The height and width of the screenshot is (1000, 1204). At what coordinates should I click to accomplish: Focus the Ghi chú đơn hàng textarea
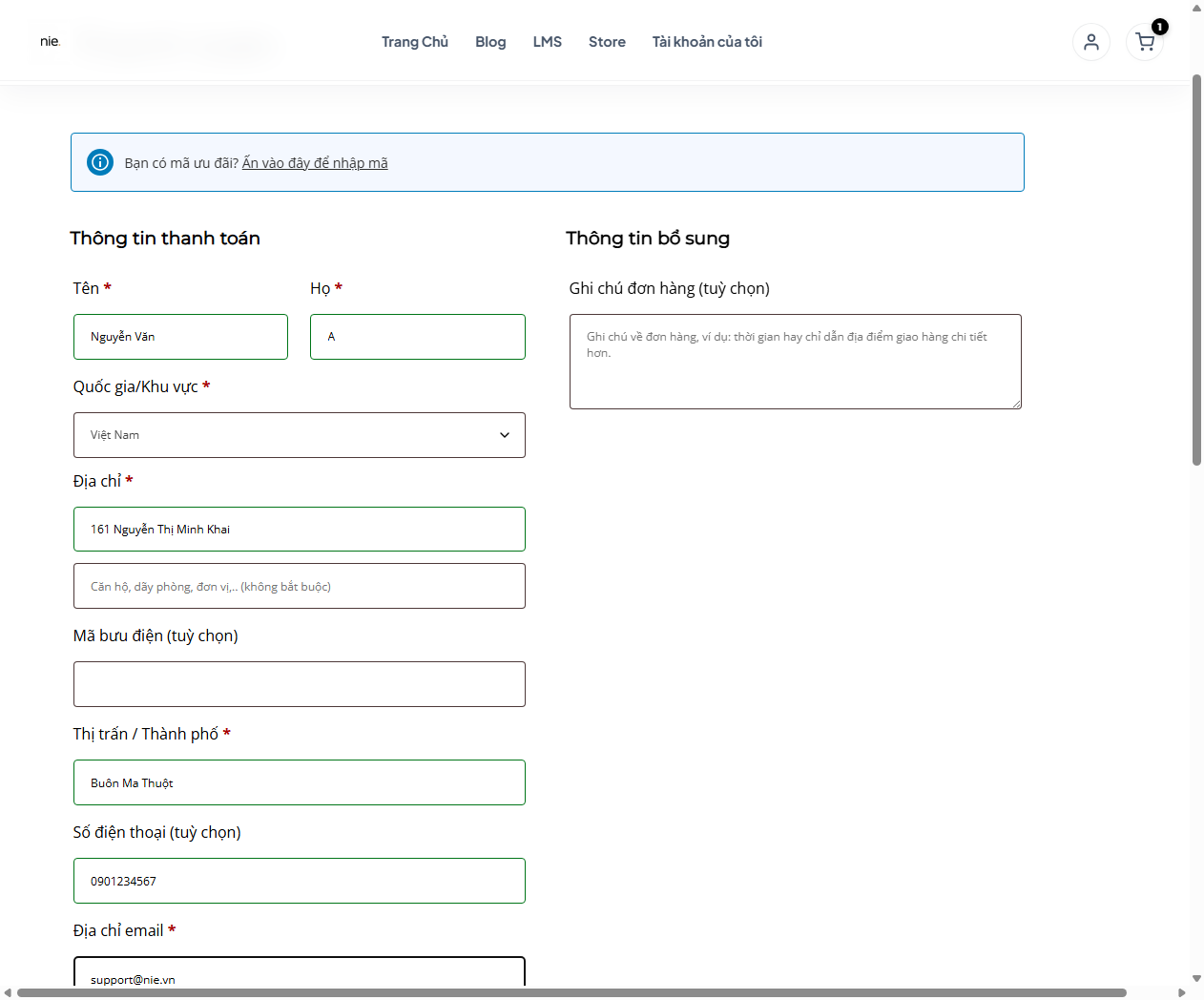point(796,362)
